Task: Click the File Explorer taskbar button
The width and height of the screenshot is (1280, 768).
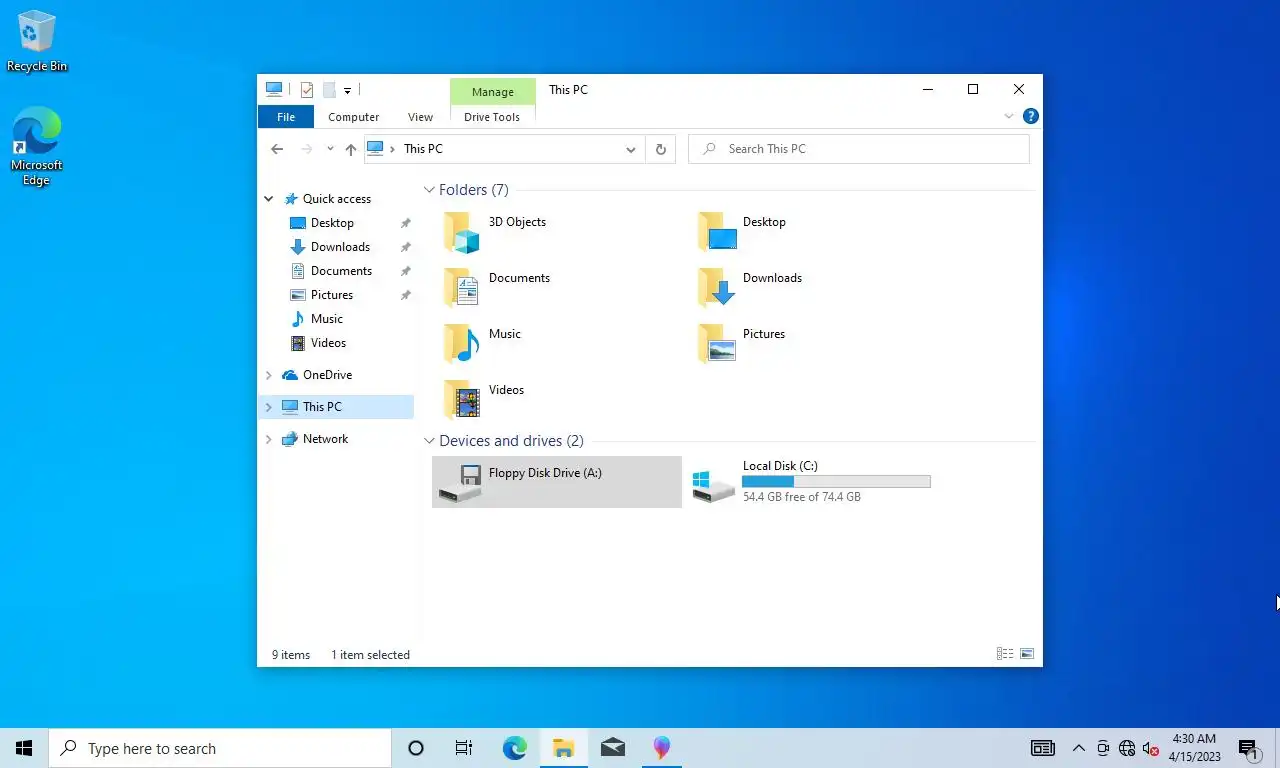Action: pyautogui.click(x=563, y=748)
